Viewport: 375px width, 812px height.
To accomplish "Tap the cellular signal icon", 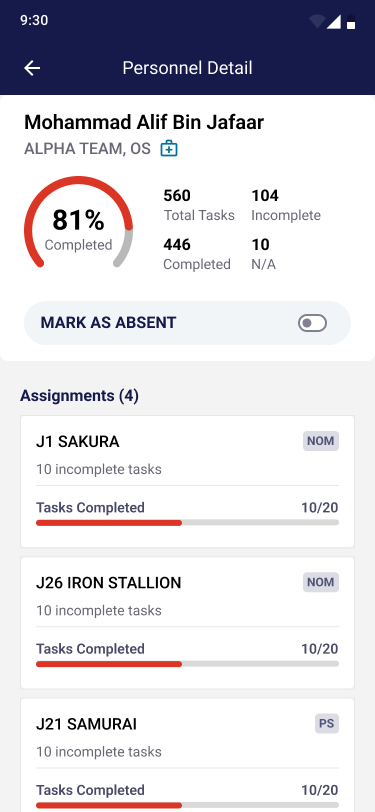I will pos(334,21).
